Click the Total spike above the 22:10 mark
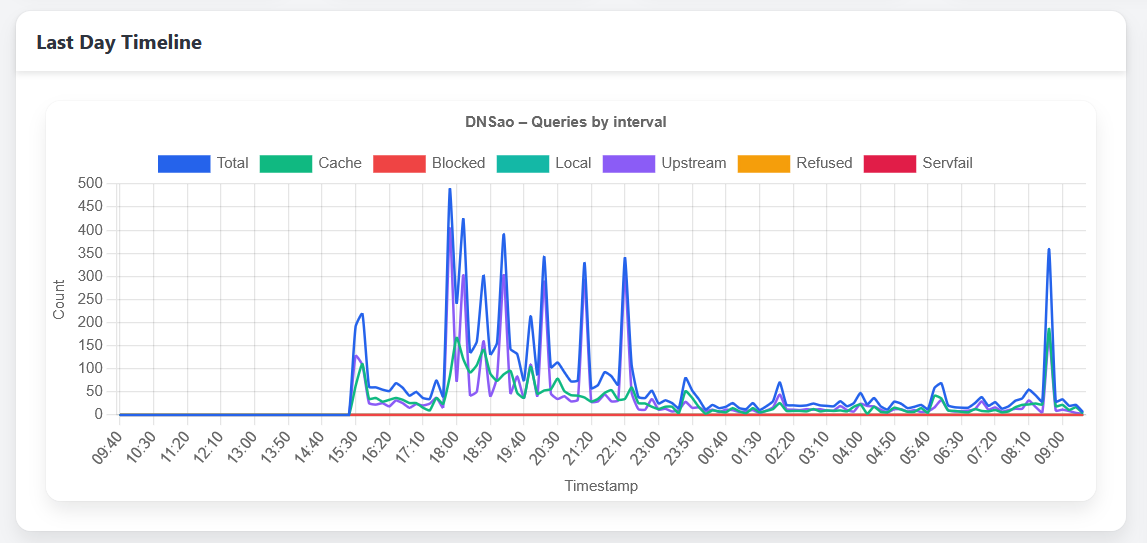Screen dimensions: 1147x543 (x=625, y=258)
